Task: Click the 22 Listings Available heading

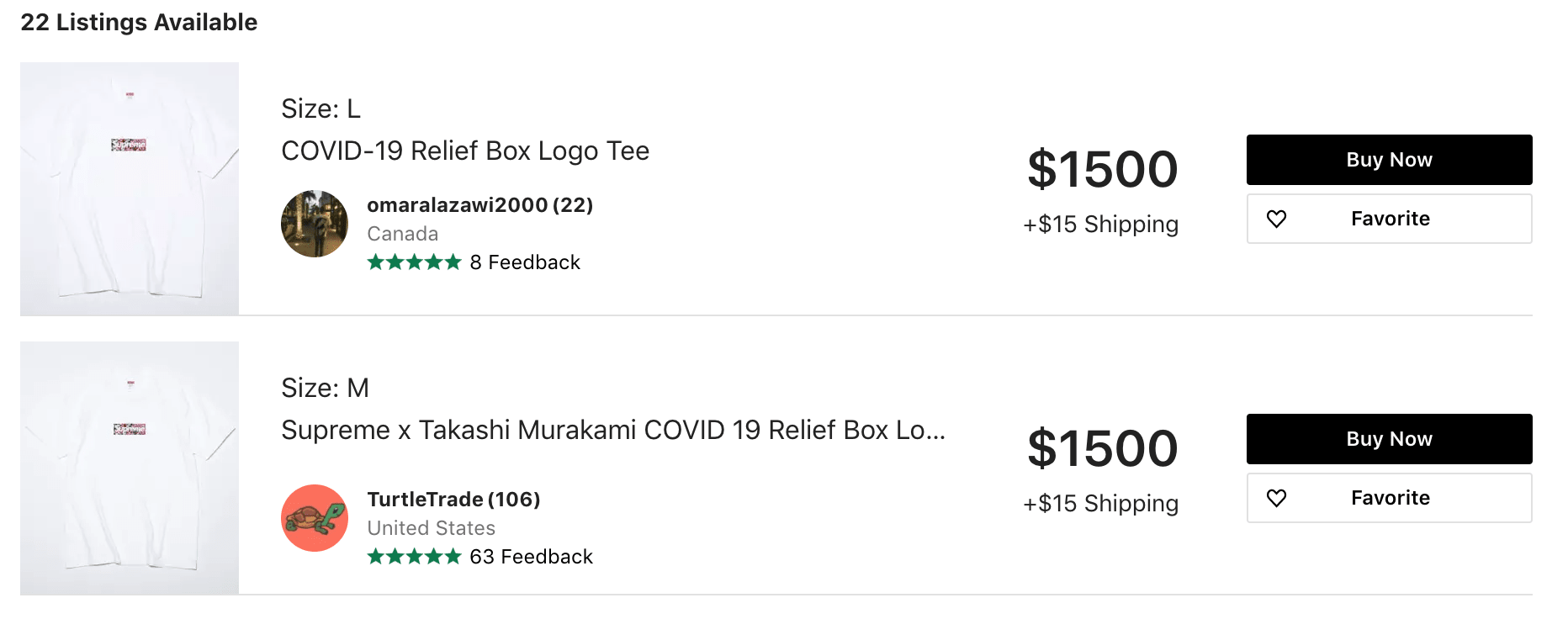Action: point(139,23)
